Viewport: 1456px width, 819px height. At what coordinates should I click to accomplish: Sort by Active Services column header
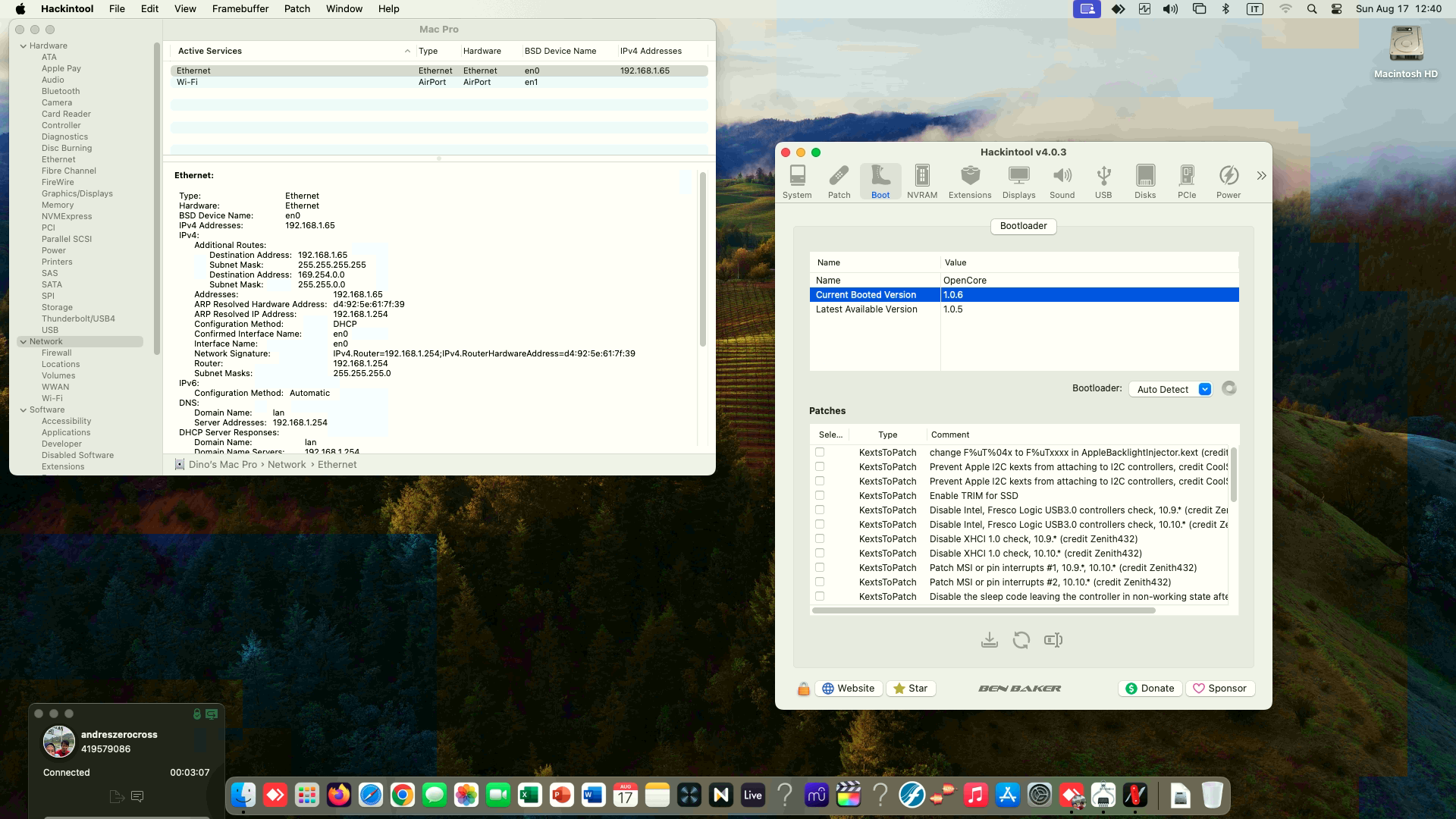pos(294,51)
